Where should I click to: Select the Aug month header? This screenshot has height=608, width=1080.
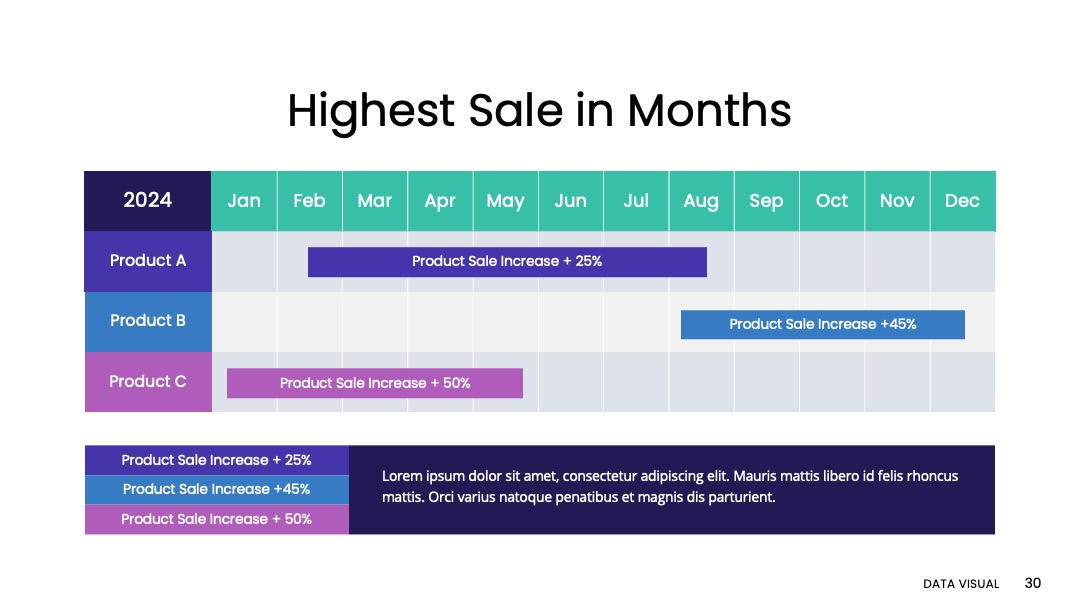(701, 200)
